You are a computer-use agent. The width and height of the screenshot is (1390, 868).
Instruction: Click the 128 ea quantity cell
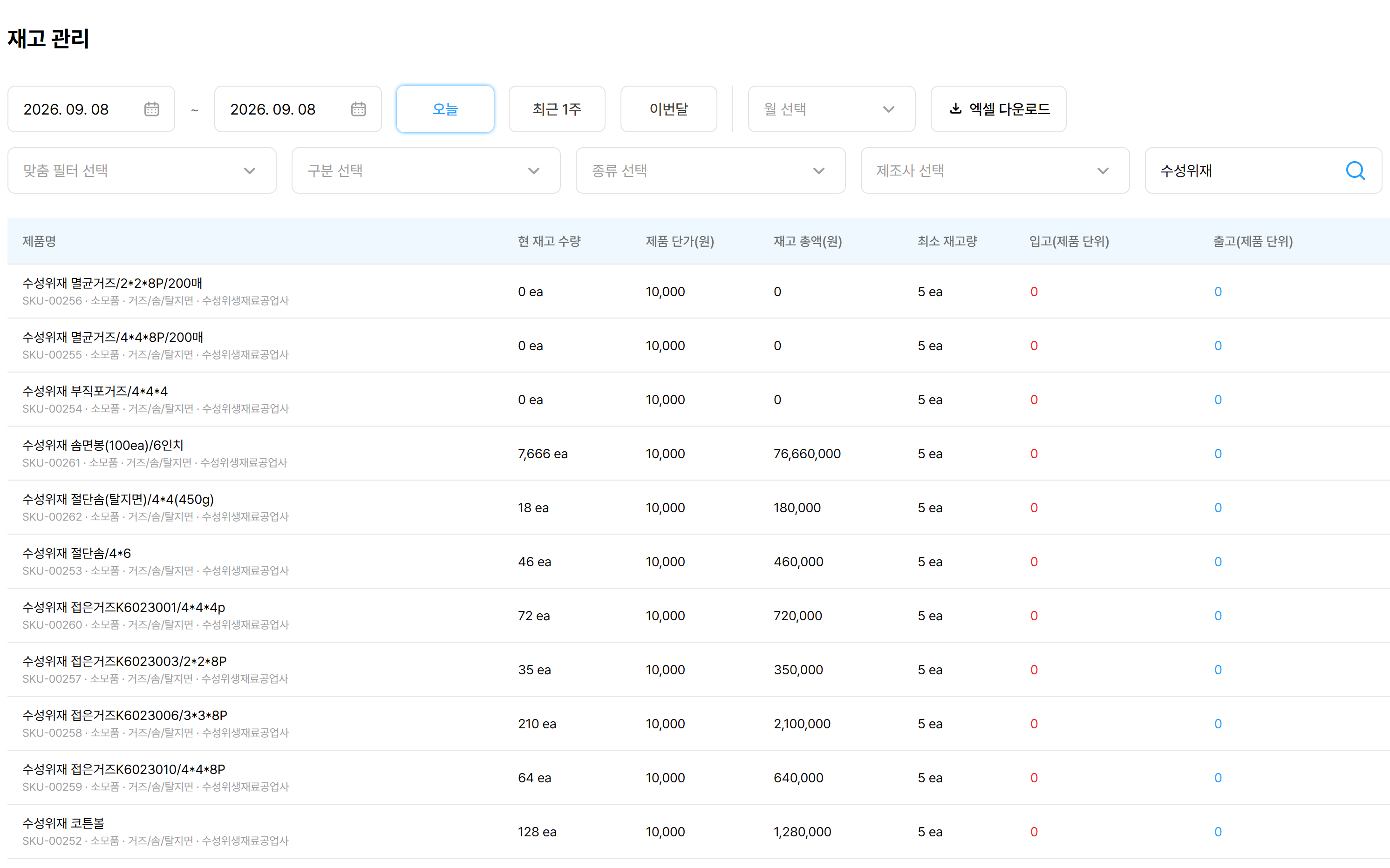[x=537, y=832]
